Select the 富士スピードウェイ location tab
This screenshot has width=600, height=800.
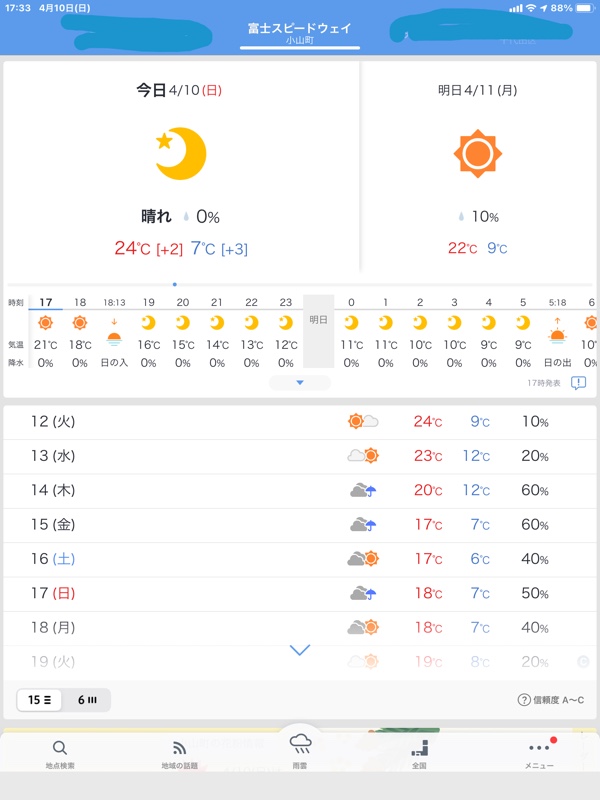tap(300, 33)
